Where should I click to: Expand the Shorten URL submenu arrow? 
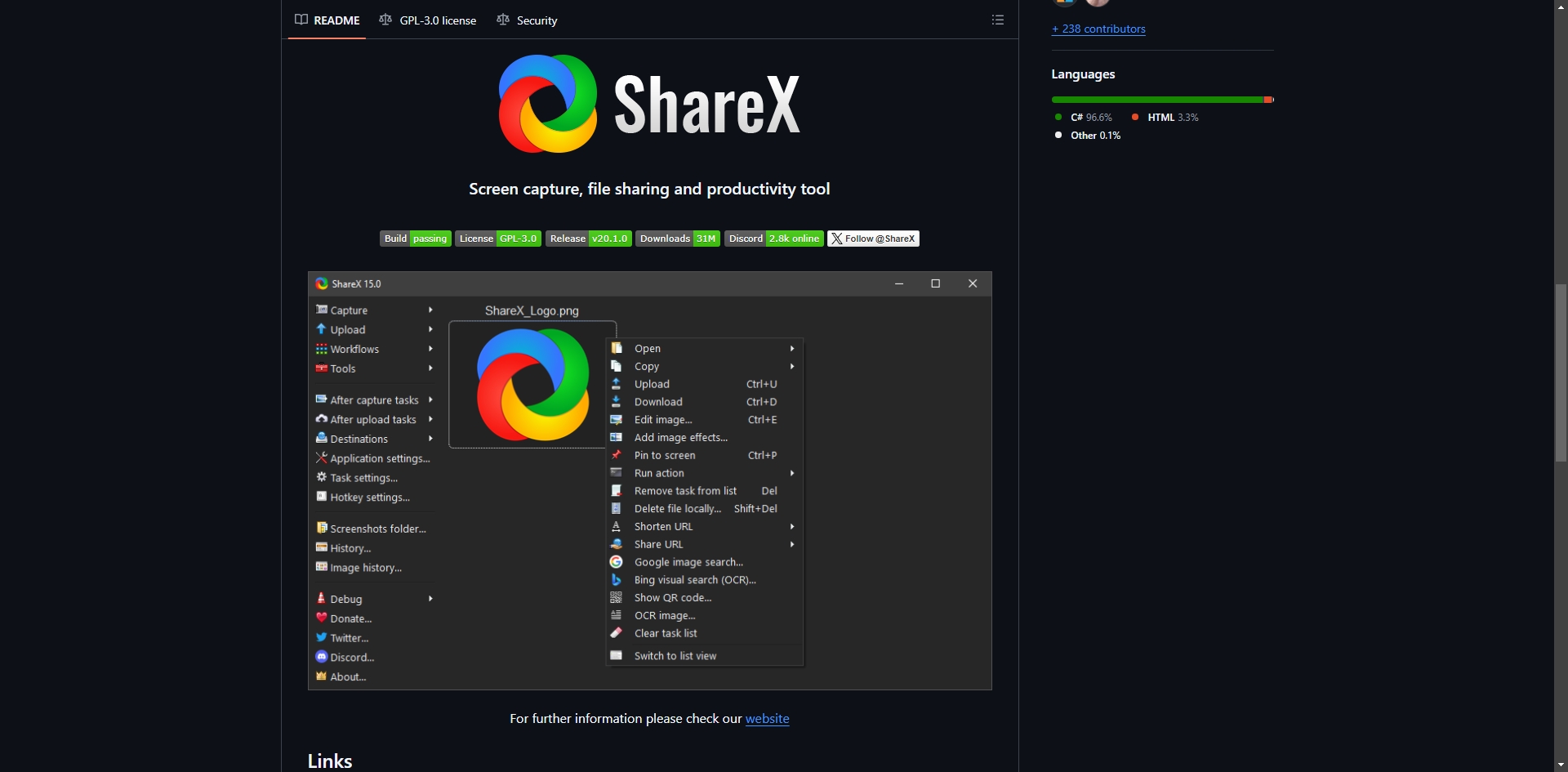coord(792,526)
